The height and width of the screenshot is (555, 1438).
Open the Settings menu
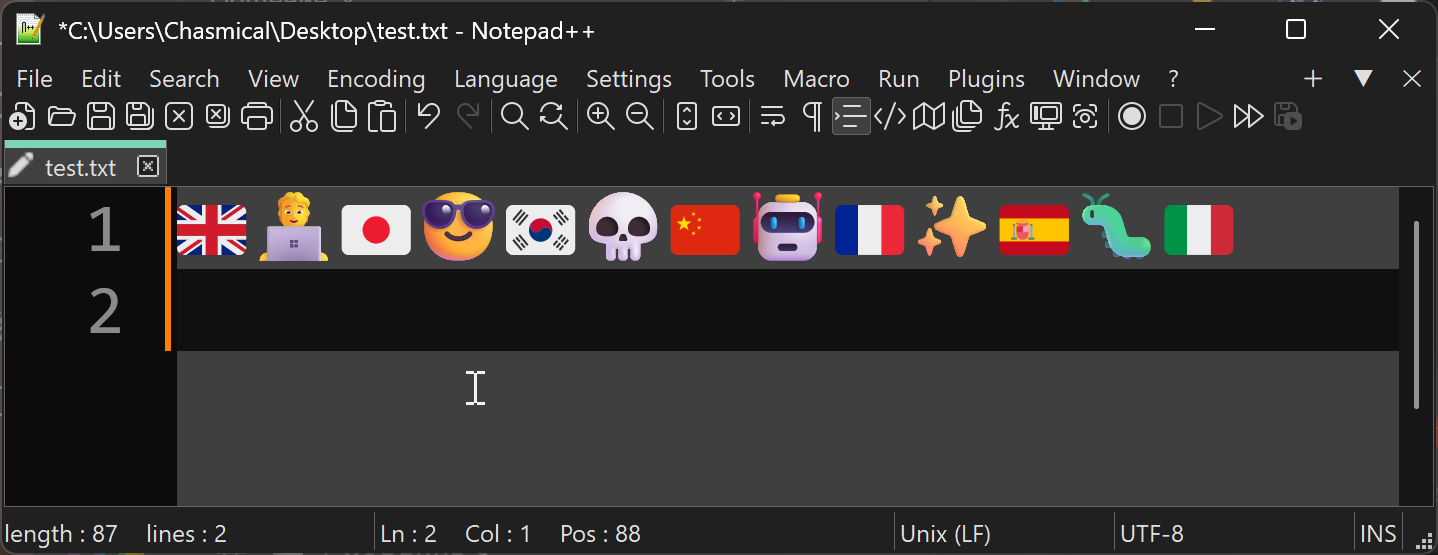coord(629,79)
